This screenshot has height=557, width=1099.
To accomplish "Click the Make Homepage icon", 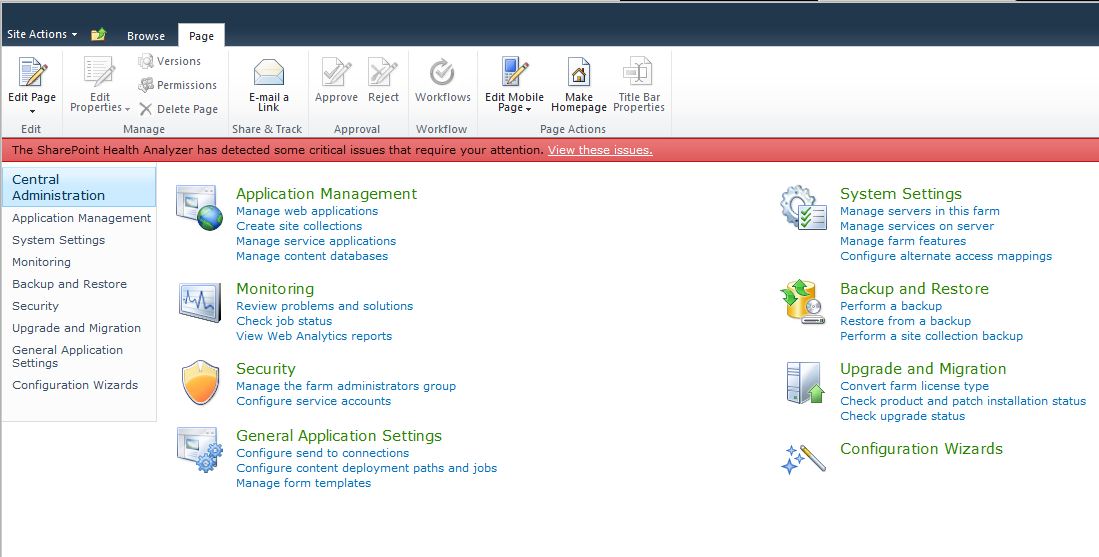I will [579, 72].
